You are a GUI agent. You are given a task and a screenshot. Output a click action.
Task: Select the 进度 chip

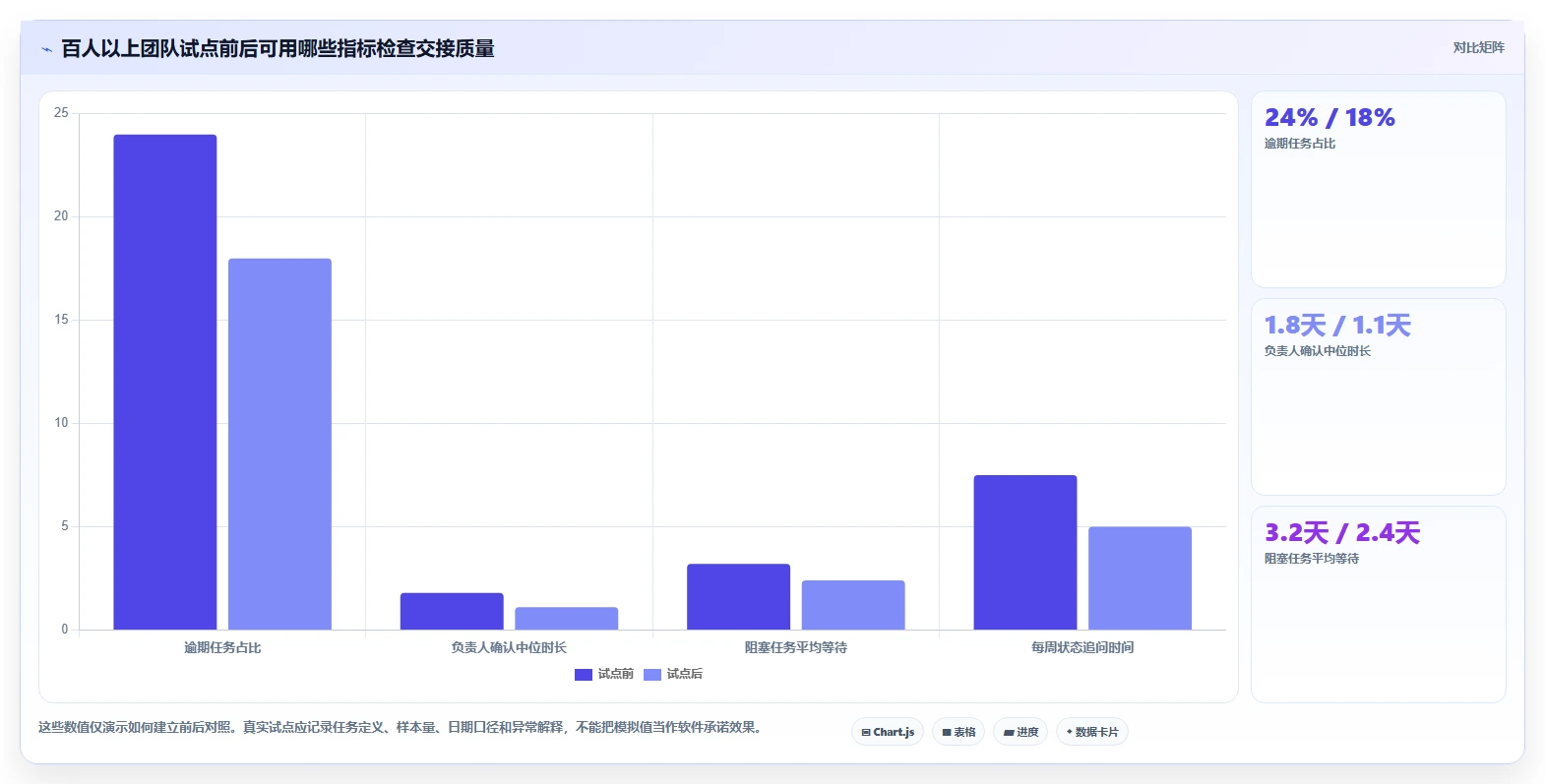[1020, 732]
